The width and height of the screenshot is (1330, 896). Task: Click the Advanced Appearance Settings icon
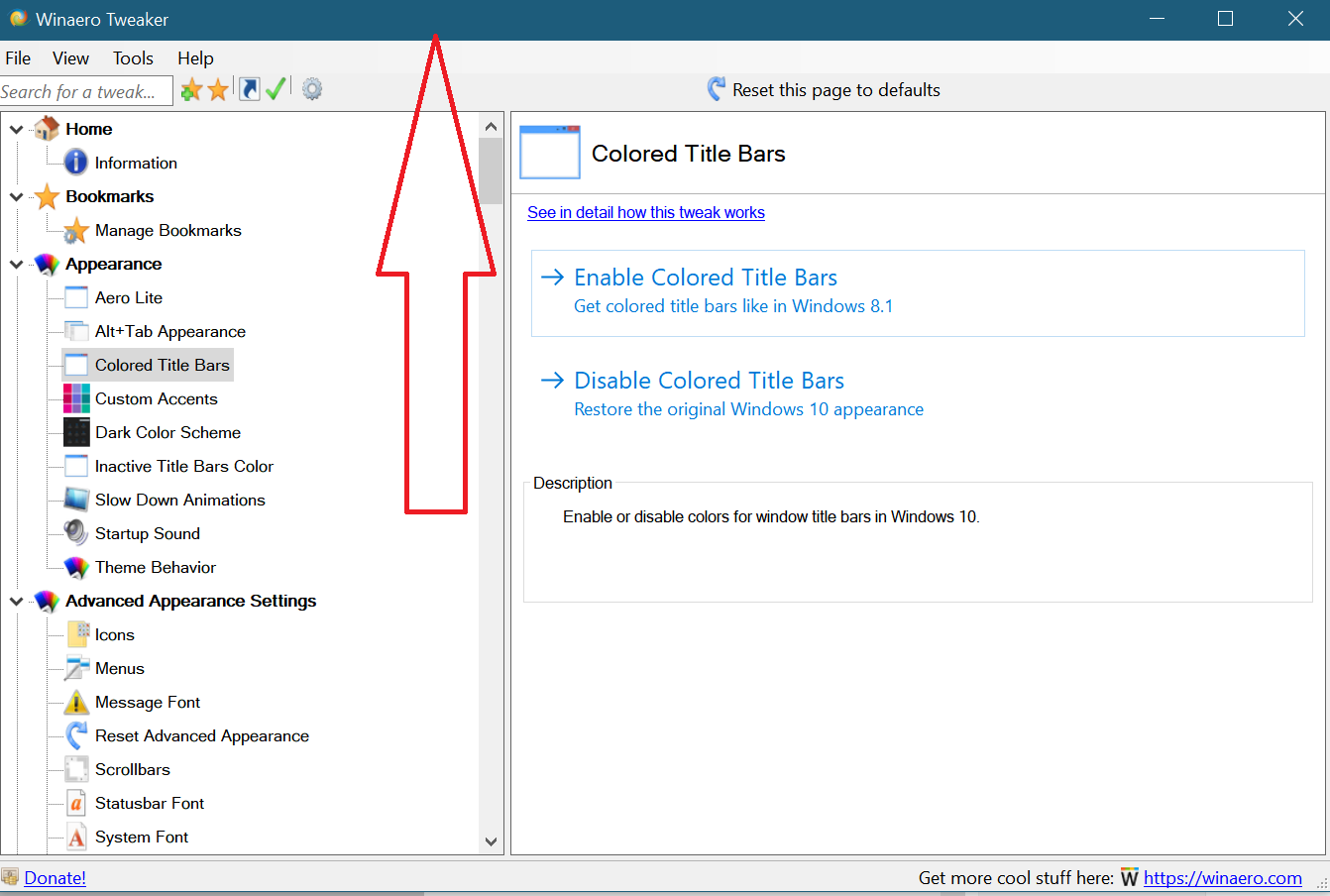(x=47, y=601)
